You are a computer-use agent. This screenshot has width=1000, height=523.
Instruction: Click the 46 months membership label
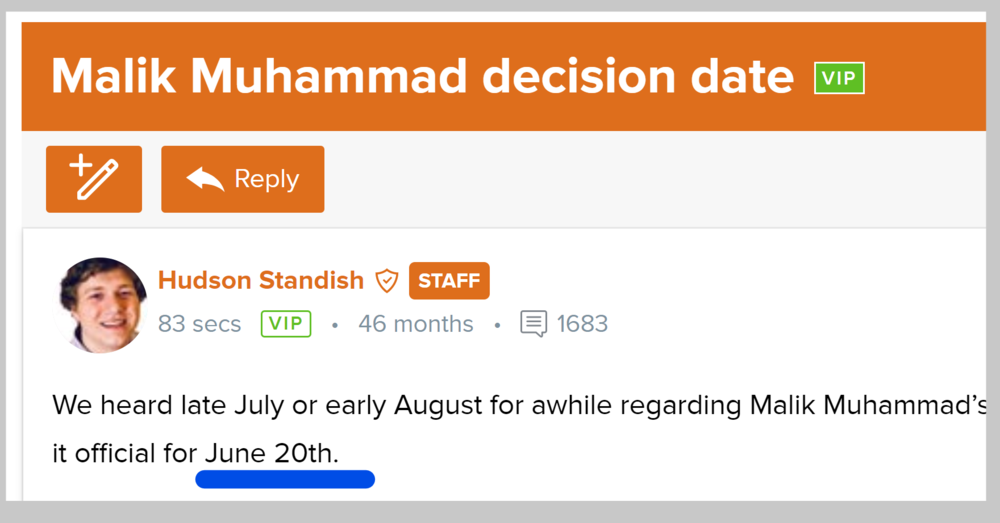(x=415, y=324)
